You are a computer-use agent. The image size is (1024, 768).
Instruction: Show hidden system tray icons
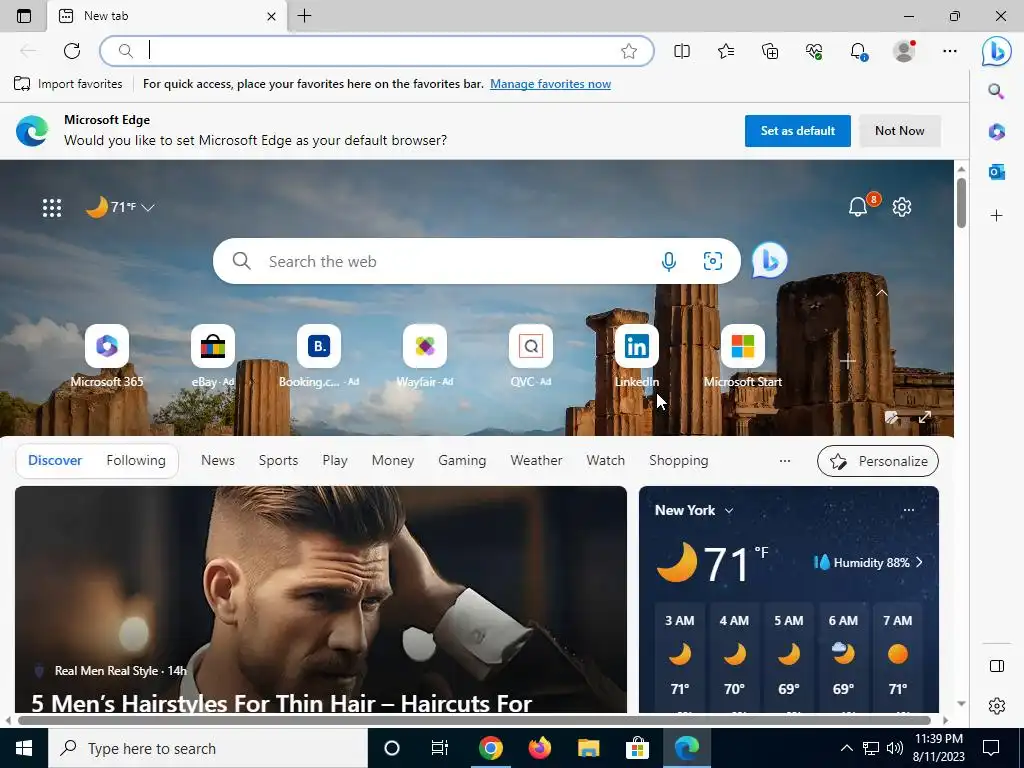click(x=846, y=748)
